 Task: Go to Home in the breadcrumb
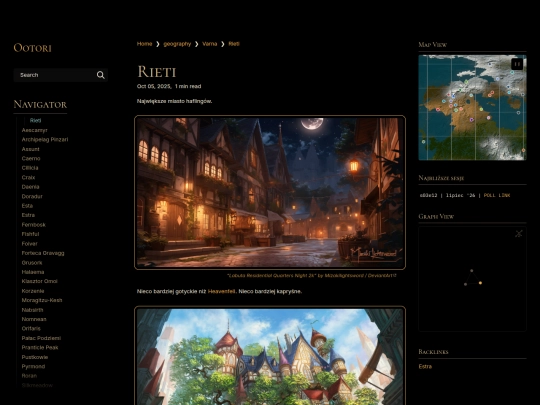pyautogui.click(x=144, y=44)
